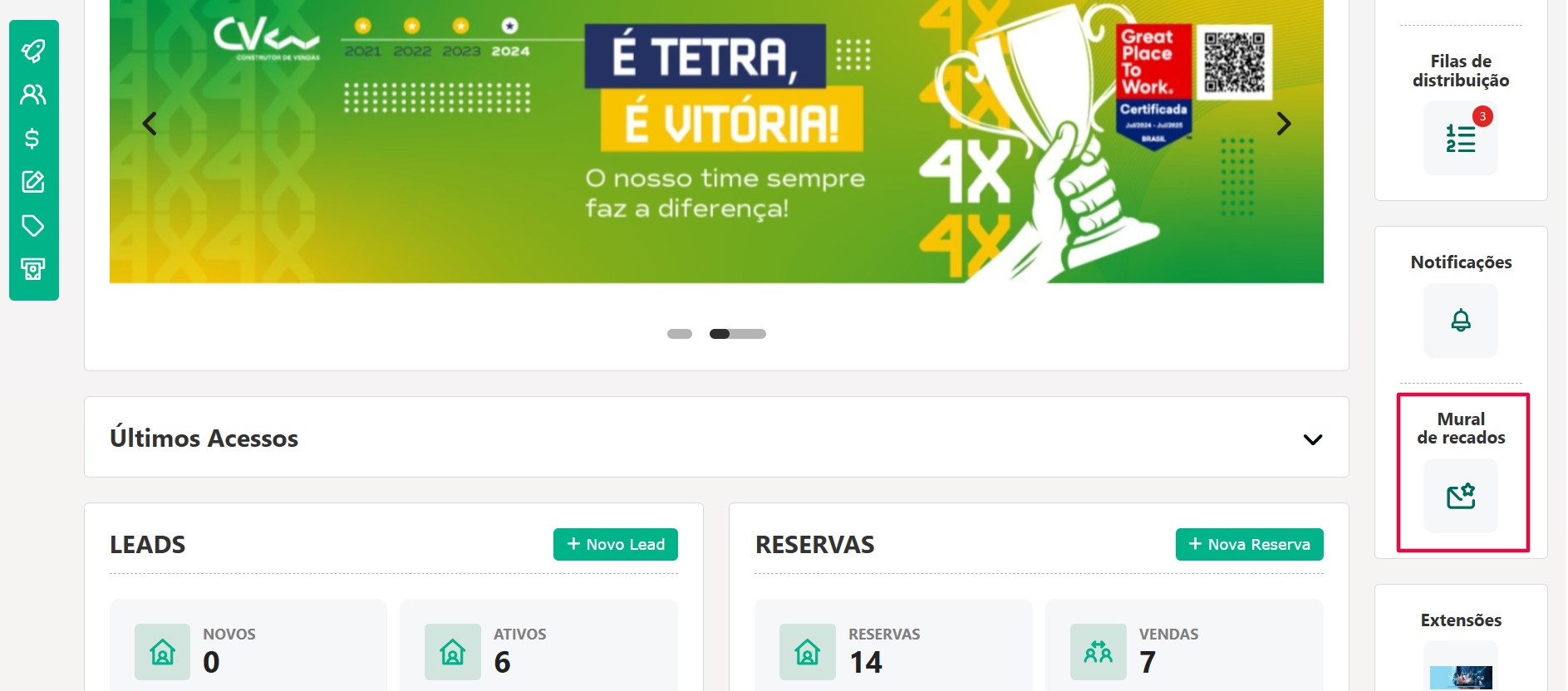Open the Filas de distribuição list icon
Viewport: 1568px width, 691px height.
coord(1461,138)
